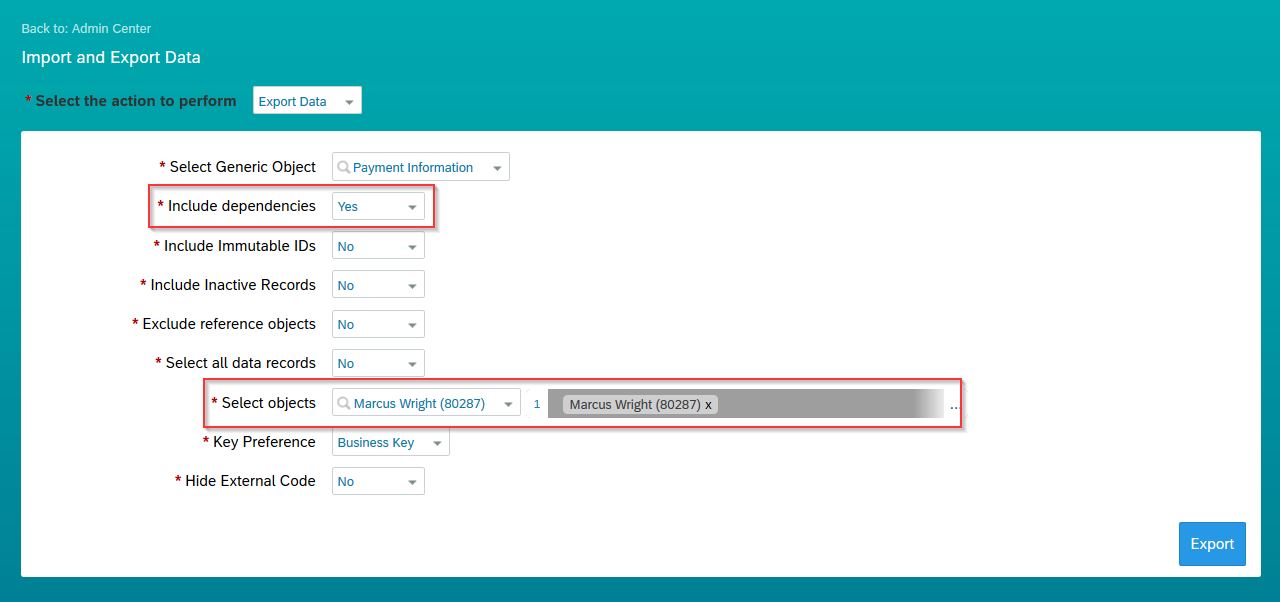Viewport: 1280px width, 602px height.
Task: Open the Select Generic Object dropdown
Action: click(420, 167)
